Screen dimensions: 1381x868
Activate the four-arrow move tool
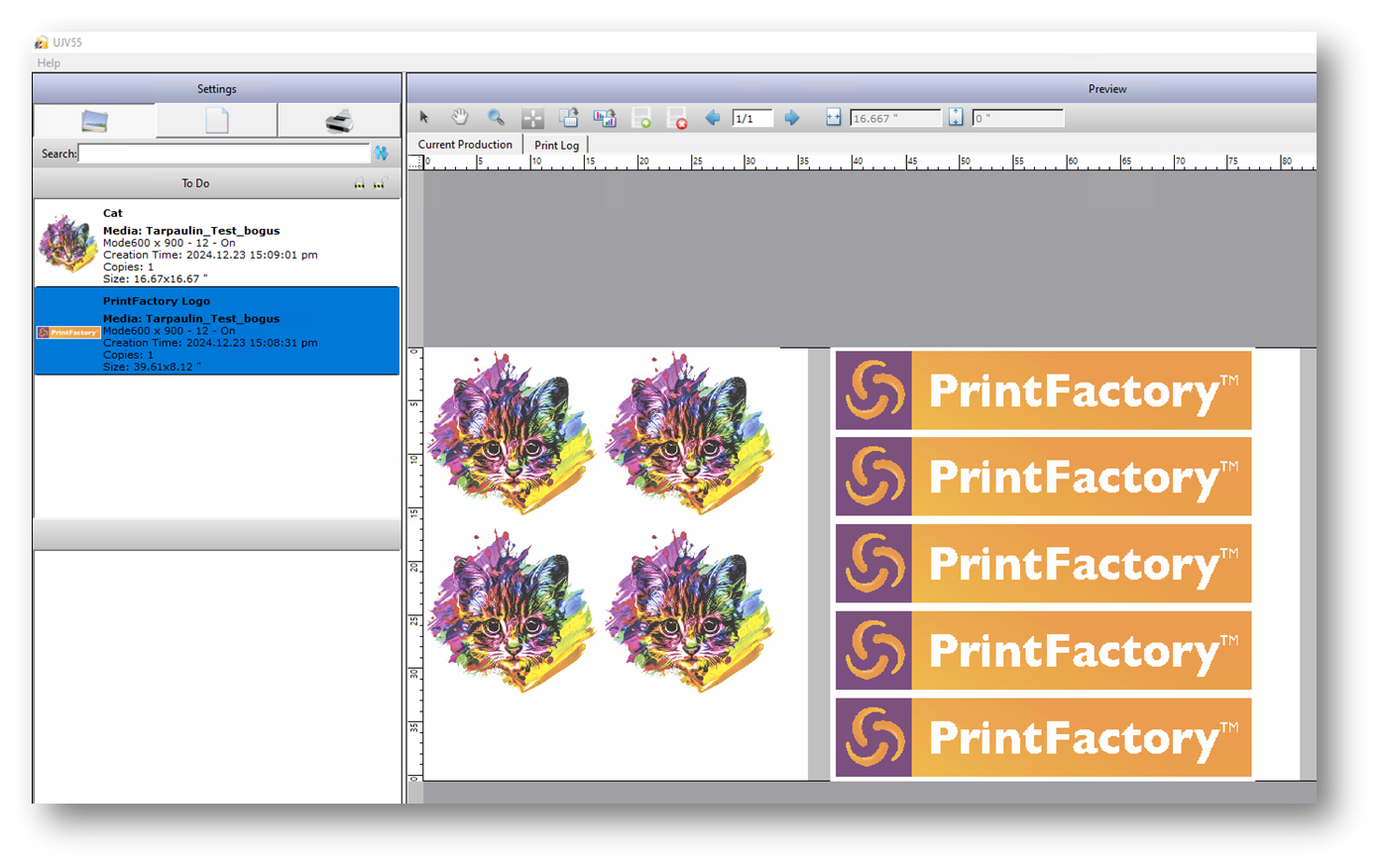coord(532,119)
